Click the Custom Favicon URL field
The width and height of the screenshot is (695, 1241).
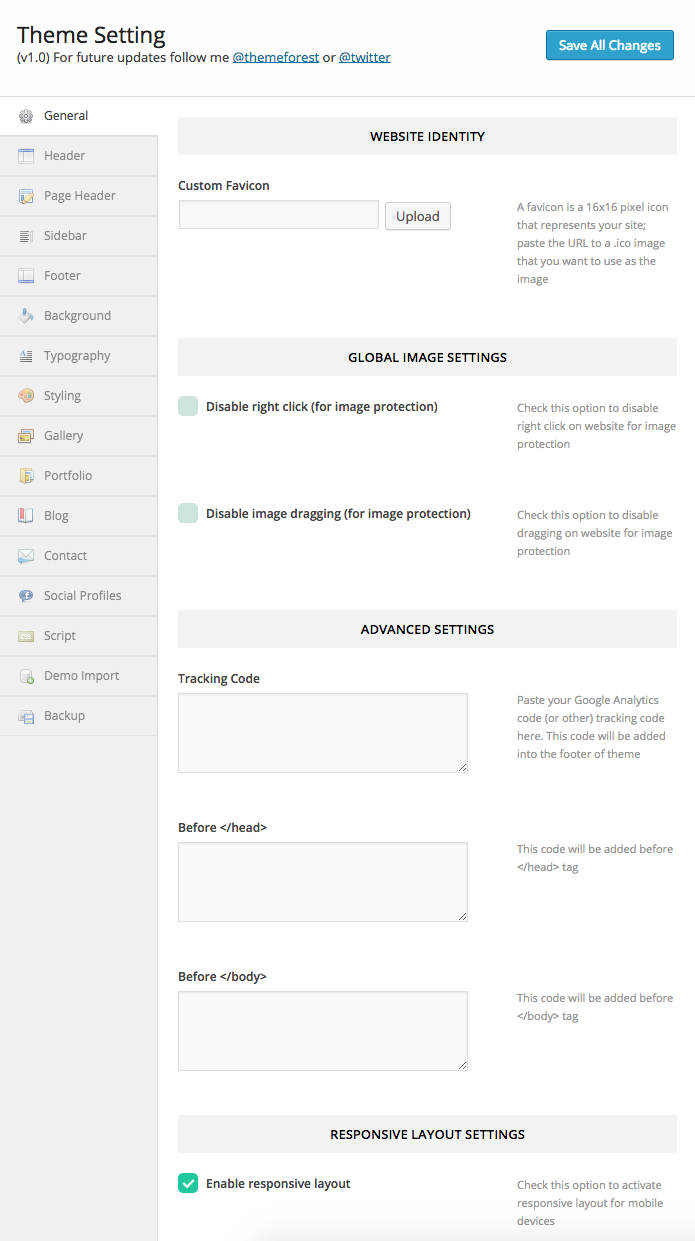pyautogui.click(x=279, y=215)
